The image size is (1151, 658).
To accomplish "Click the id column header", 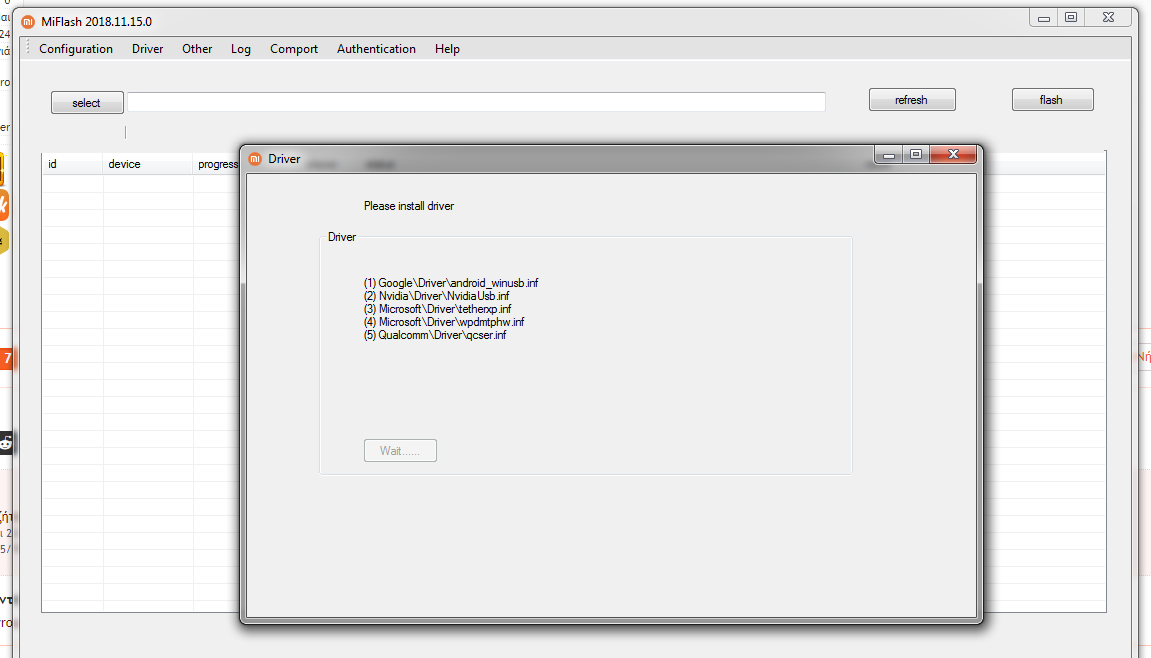I will pyautogui.click(x=72, y=164).
